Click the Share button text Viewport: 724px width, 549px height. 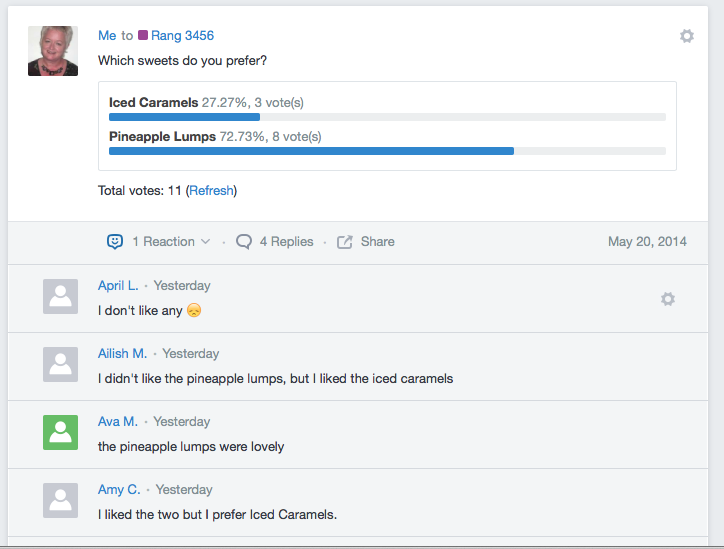378,241
